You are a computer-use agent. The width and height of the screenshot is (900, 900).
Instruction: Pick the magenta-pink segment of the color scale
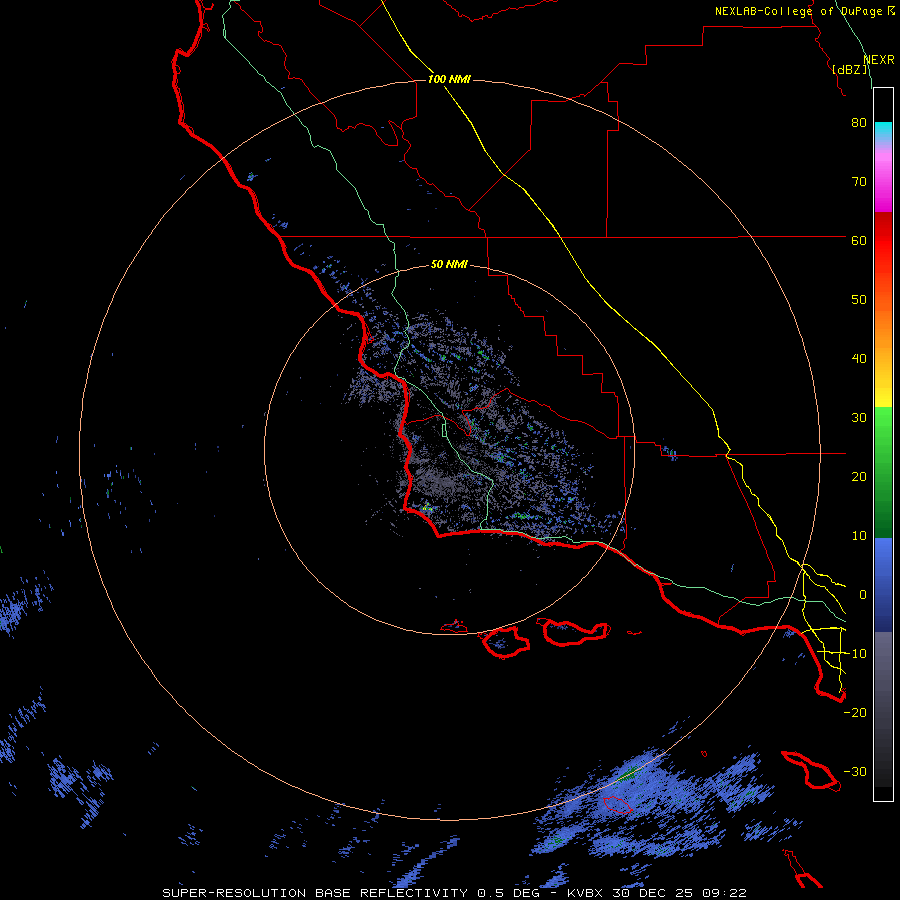pos(883,178)
